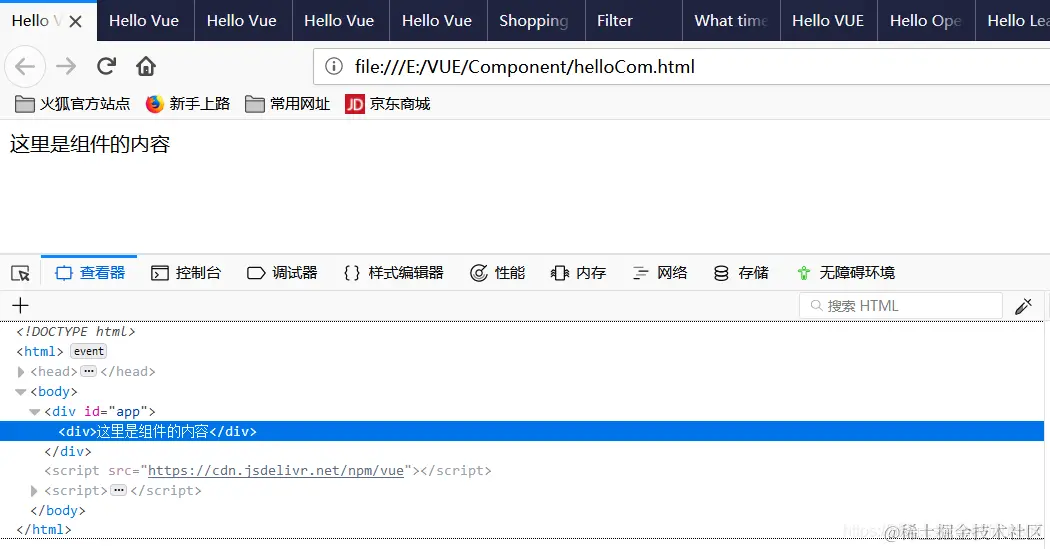1050x549 pixels.
Task: Open the 新手上路 Firefox bookmark
Action: click(x=188, y=104)
